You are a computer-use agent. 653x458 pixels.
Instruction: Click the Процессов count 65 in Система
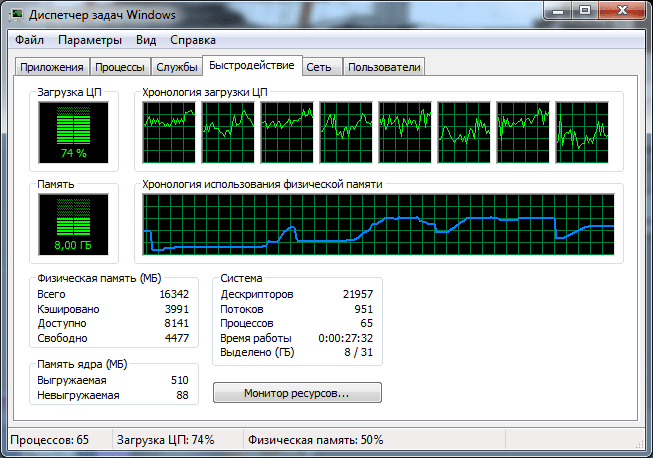pyautogui.click(x=366, y=323)
